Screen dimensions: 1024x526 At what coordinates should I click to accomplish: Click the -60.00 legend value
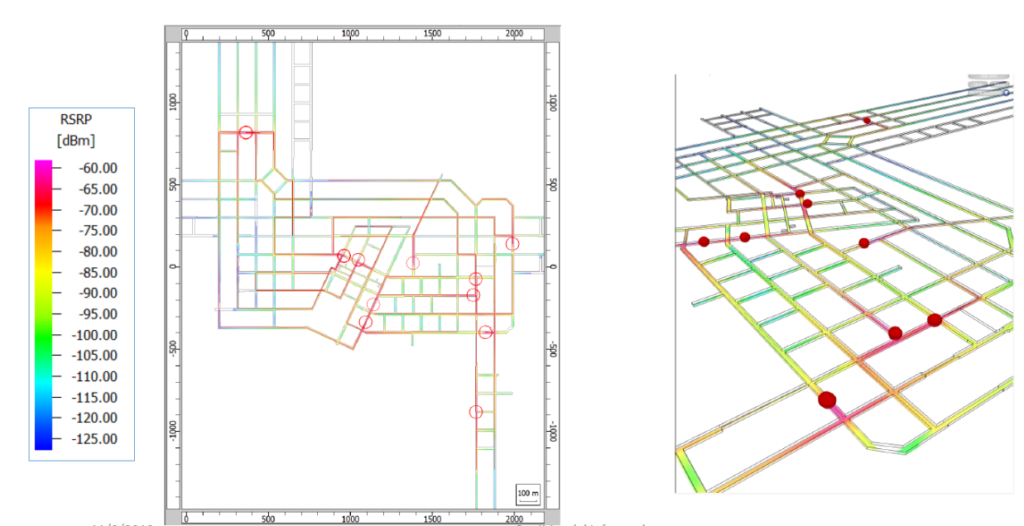(x=96, y=168)
